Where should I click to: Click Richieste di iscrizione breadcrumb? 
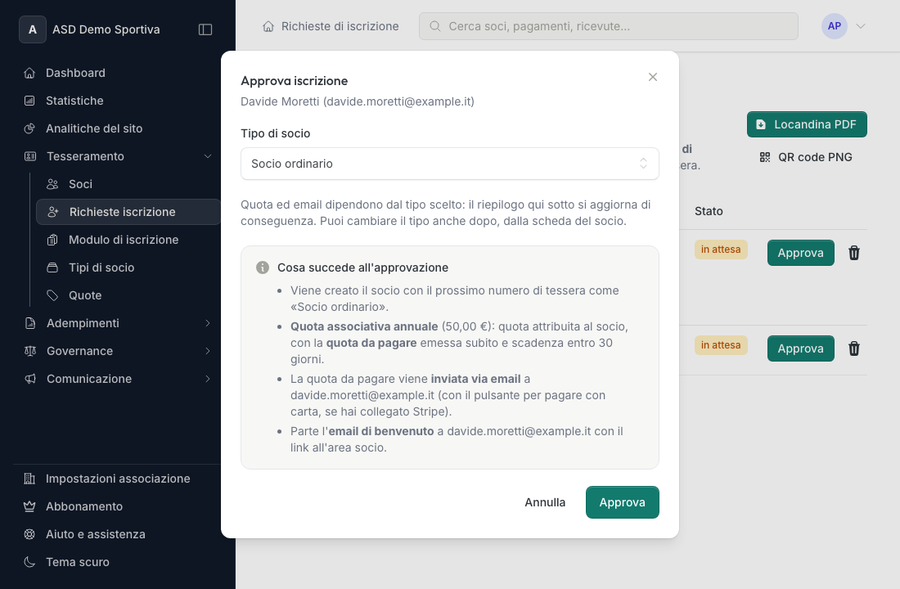pyautogui.click(x=340, y=26)
